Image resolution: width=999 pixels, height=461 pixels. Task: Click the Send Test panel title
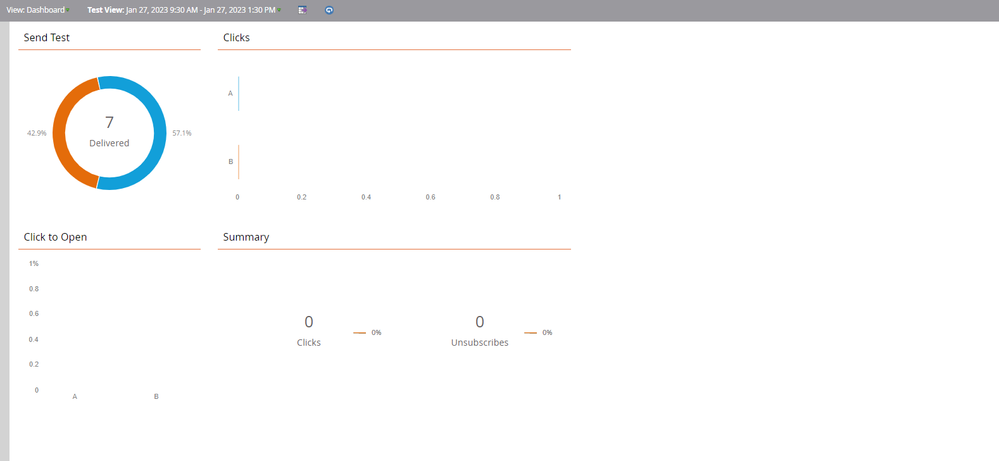click(47, 38)
